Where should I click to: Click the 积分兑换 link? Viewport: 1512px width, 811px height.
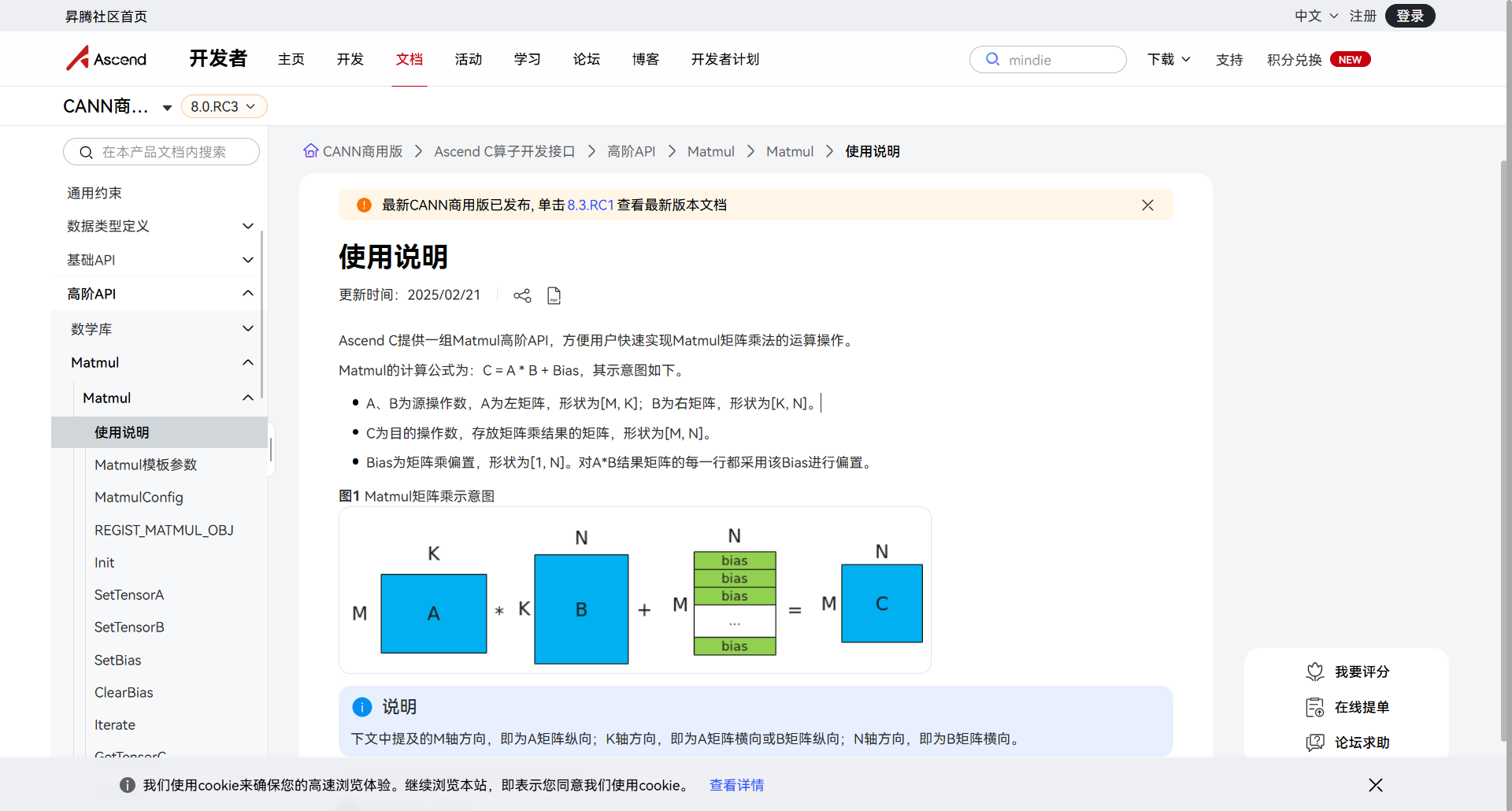[1295, 60]
